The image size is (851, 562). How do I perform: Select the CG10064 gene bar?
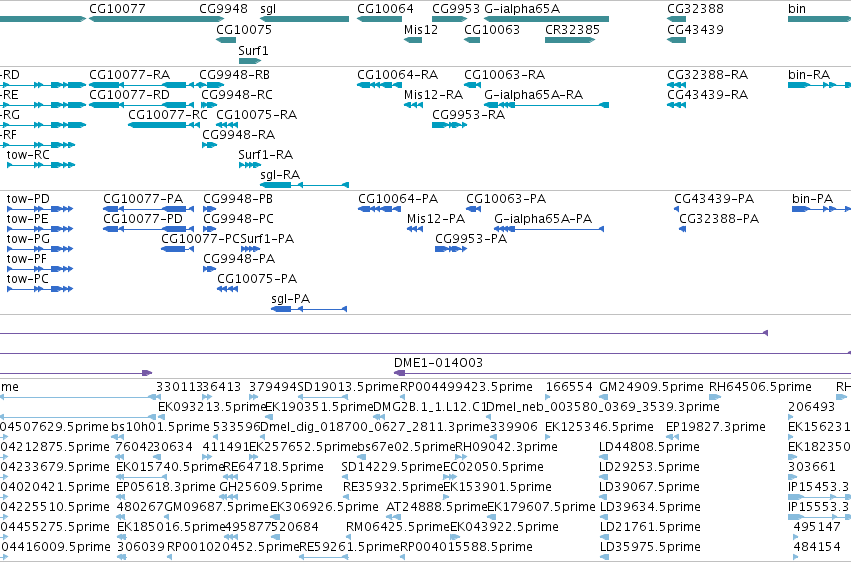[x=379, y=19]
